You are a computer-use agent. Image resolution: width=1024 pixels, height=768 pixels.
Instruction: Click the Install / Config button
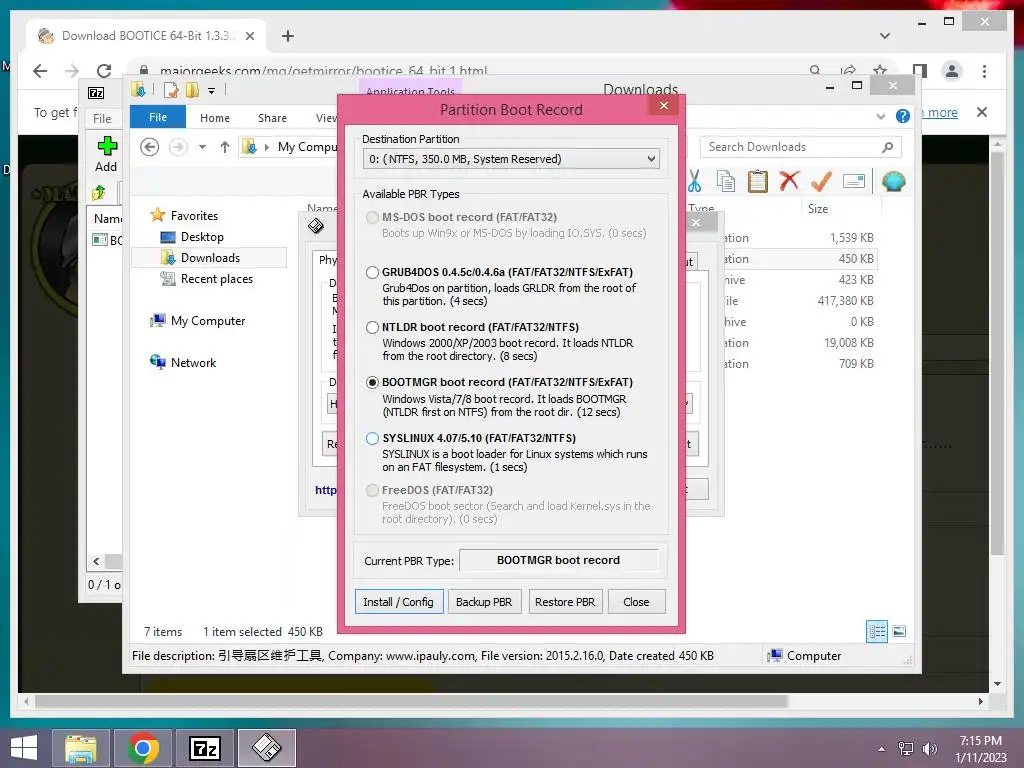pyautogui.click(x=398, y=601)
